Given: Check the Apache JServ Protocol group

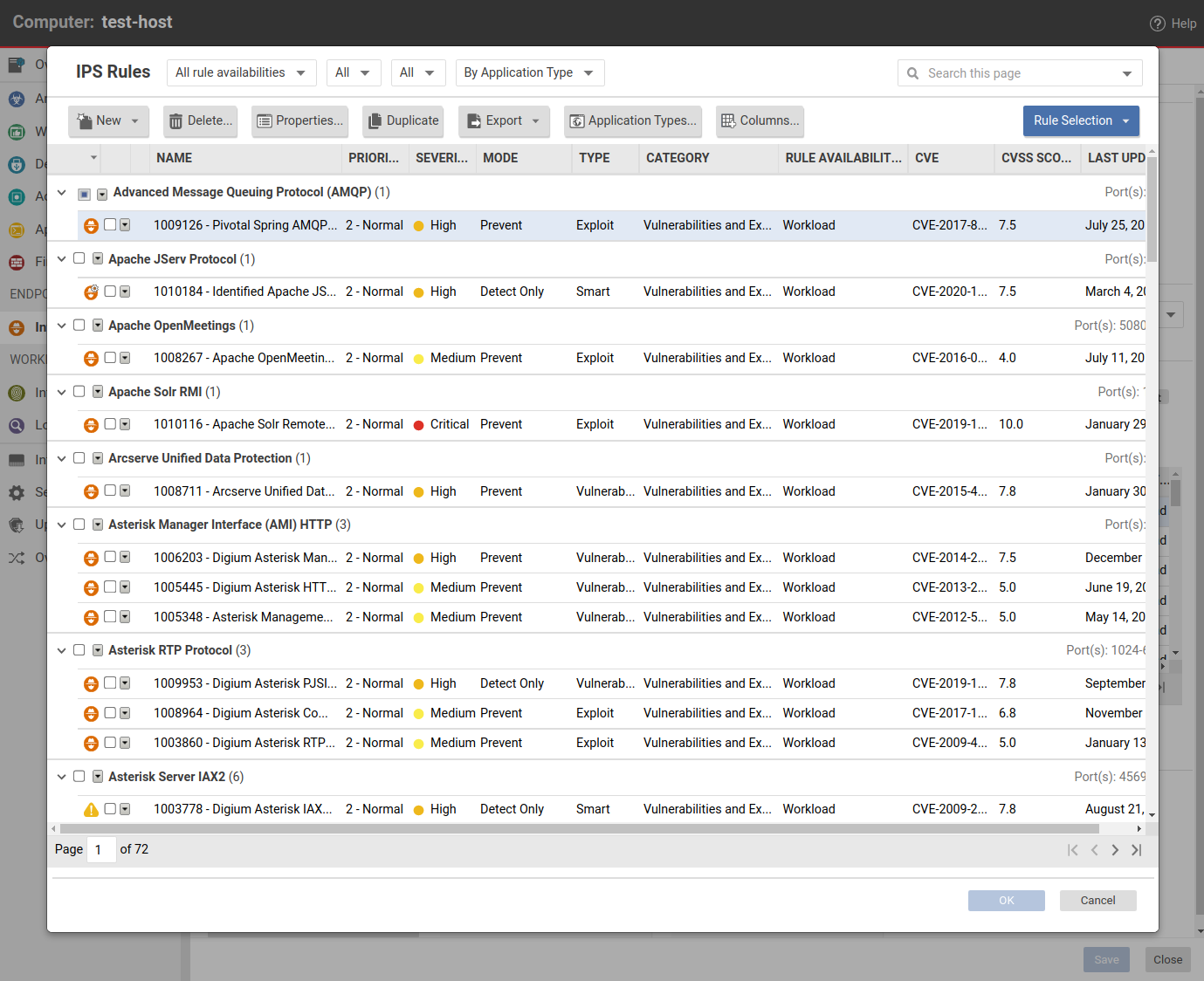Looking at the screenshot, I should [x=79, y=258].
